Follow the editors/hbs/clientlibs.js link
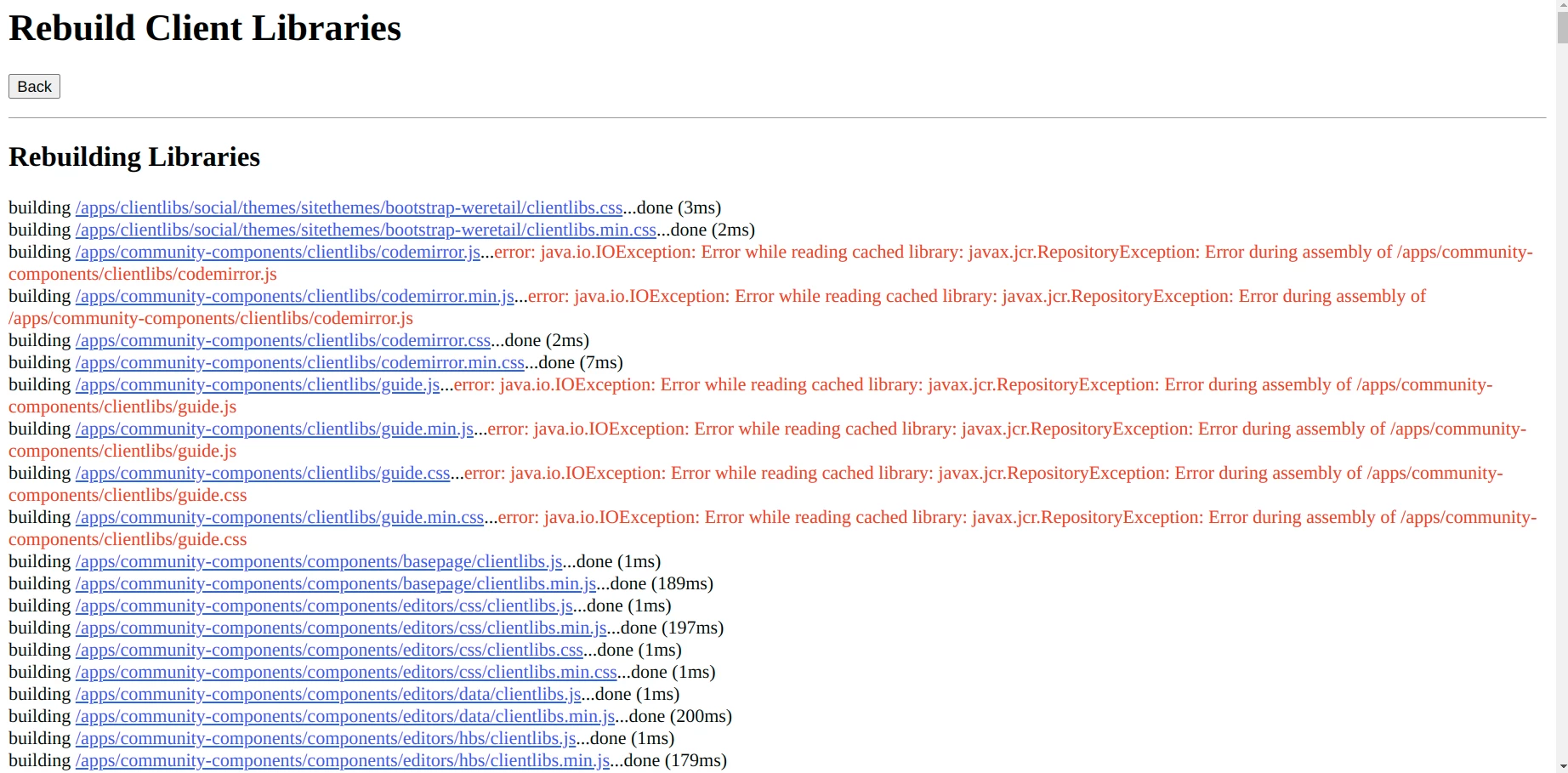The image size is (1568, 773). 326,738
